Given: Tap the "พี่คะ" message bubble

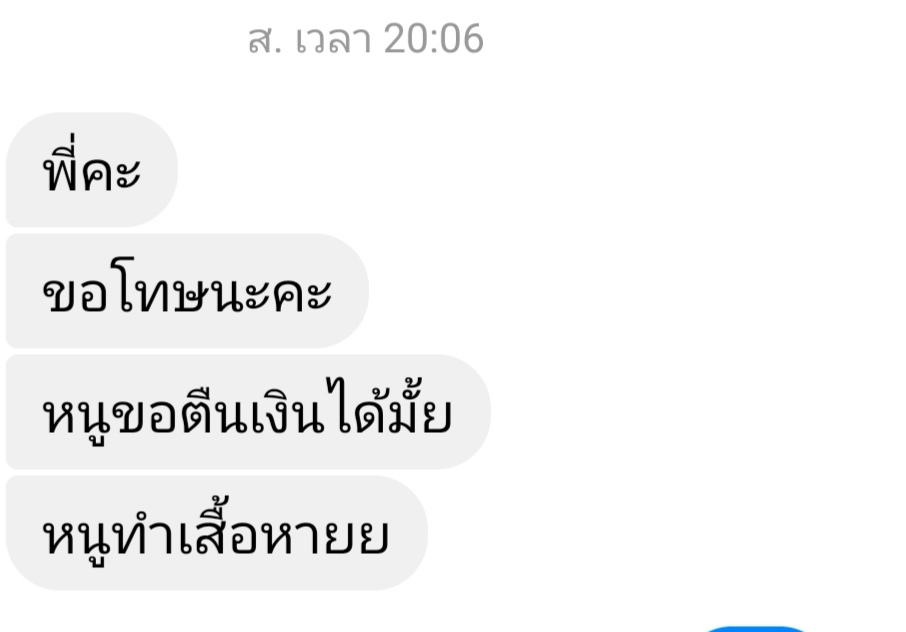Looking at the screenshot, I should pyautogui.click(x=92, y=170).
